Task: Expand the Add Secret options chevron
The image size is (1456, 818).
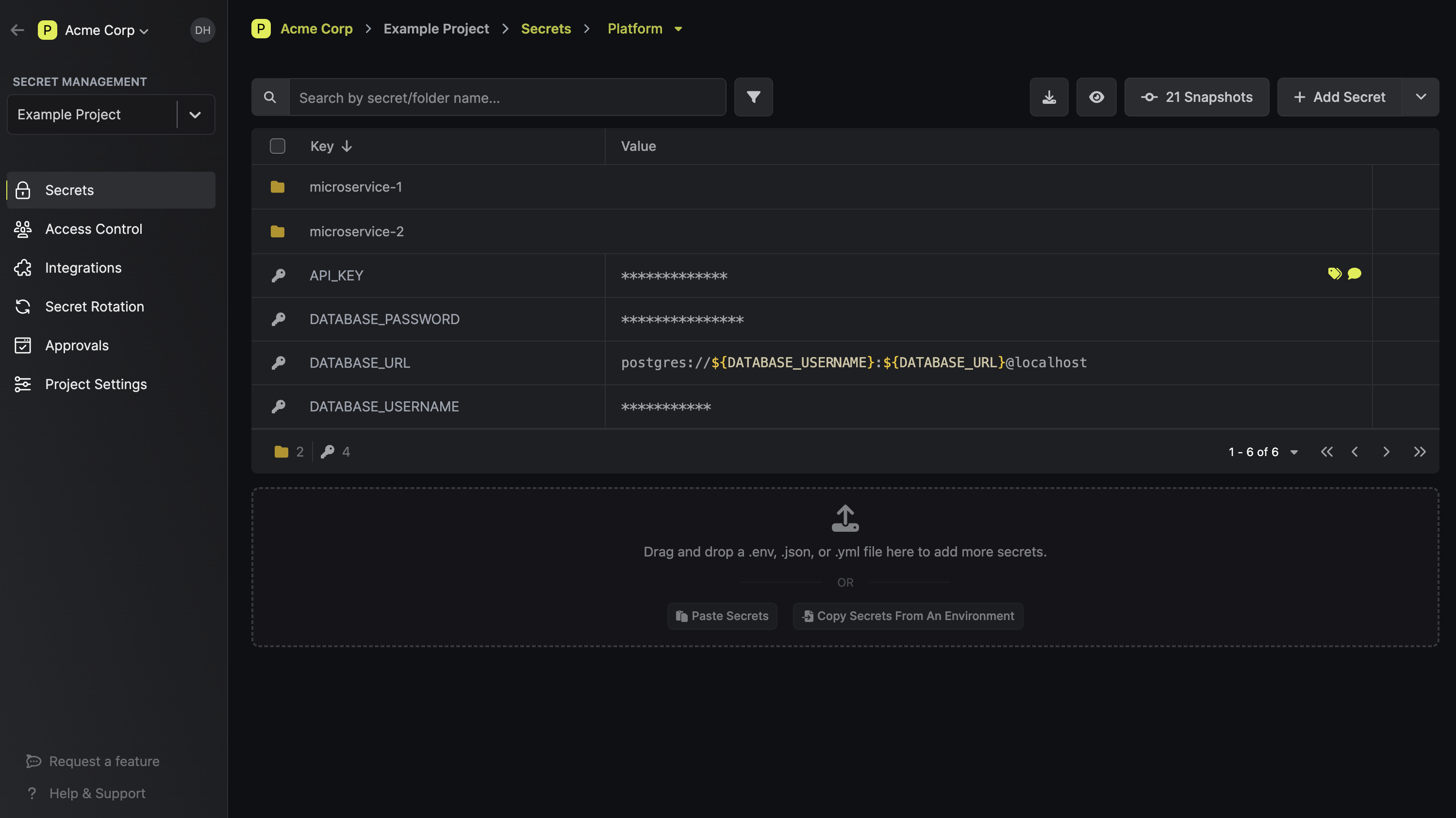Action: tap(1422, 97)
